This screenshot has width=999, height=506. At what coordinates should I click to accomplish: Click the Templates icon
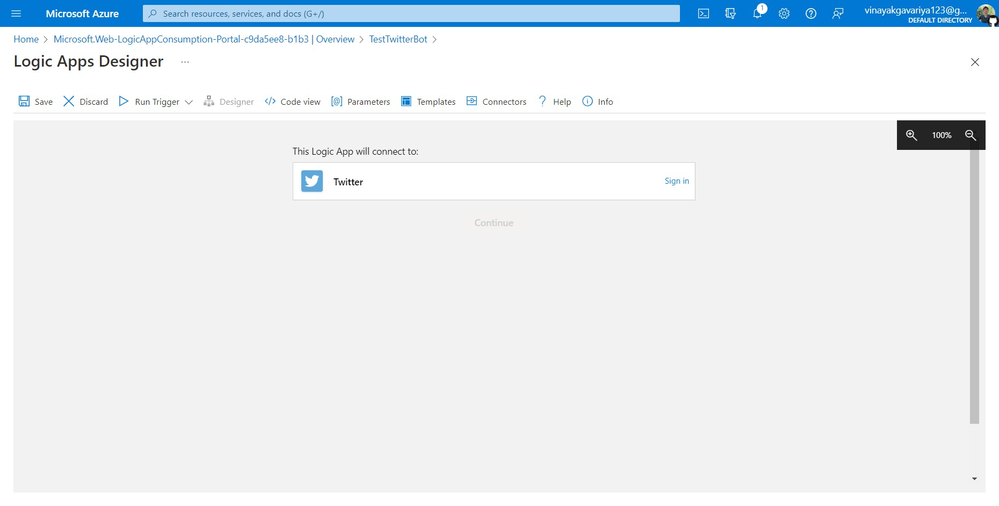tap(406, 101)
